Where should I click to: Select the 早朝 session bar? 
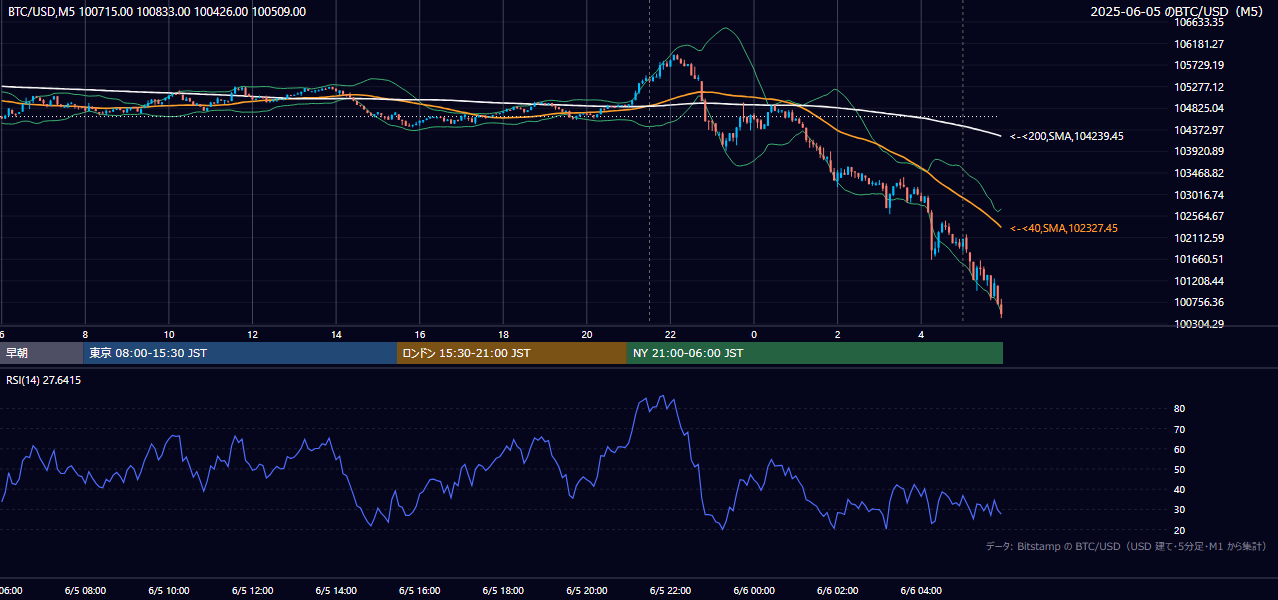tap(42, 353)
